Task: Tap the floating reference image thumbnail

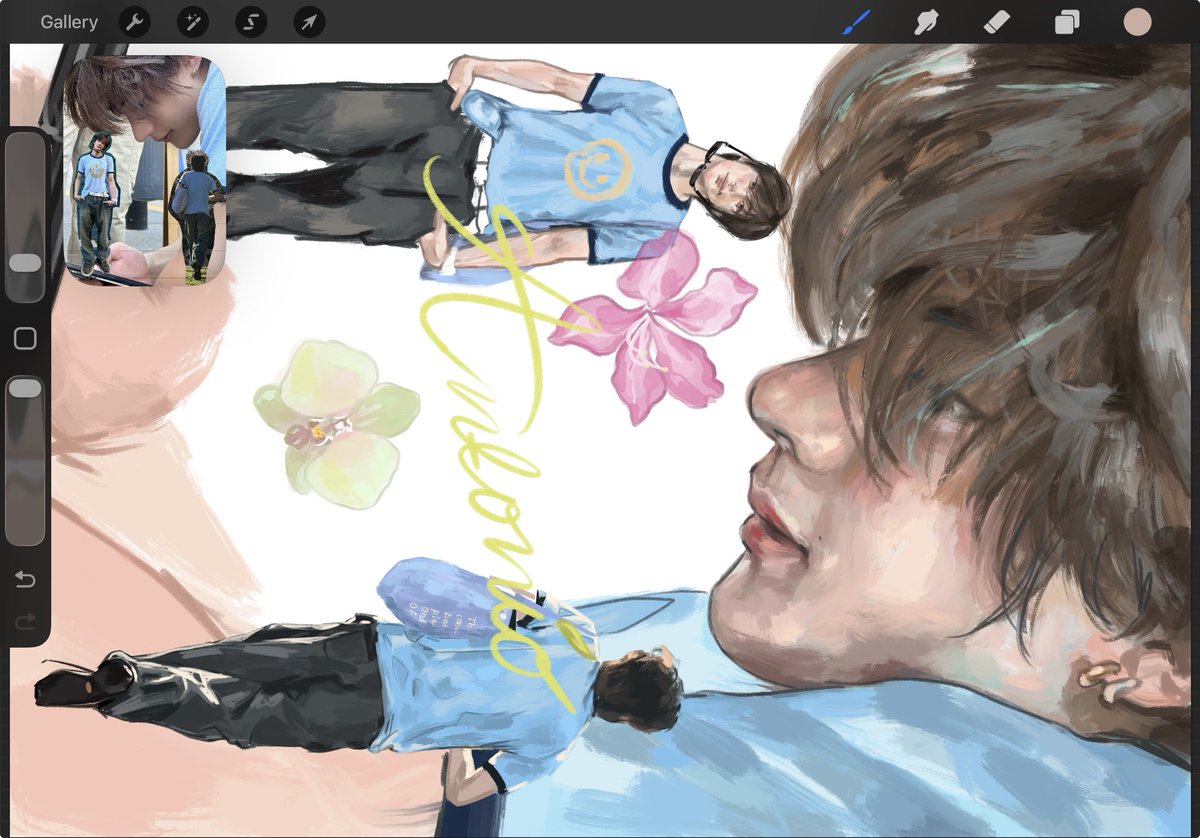Action: coord(145,171)
